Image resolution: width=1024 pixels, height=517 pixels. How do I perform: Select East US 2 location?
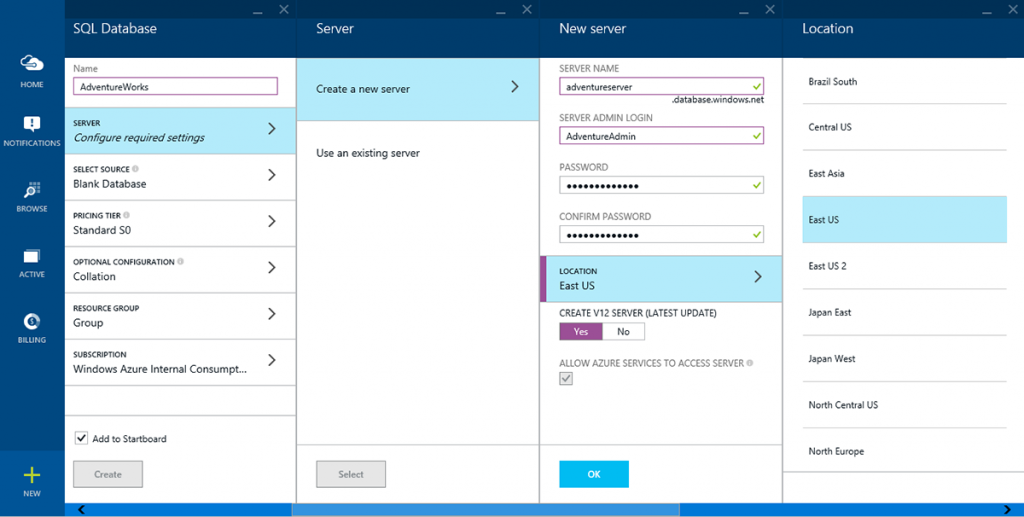904,266
